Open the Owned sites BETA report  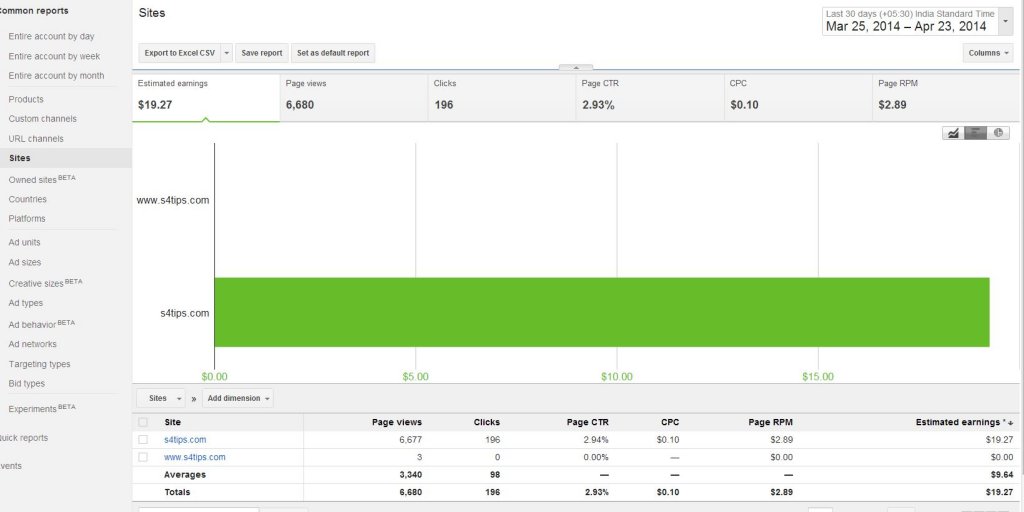(x=42, y=179)
